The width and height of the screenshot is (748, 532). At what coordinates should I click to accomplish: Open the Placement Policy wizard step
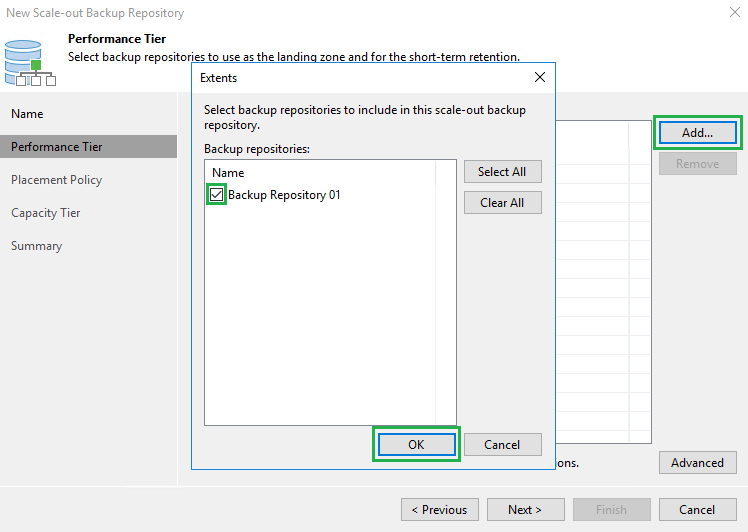[x=57, y=180]
